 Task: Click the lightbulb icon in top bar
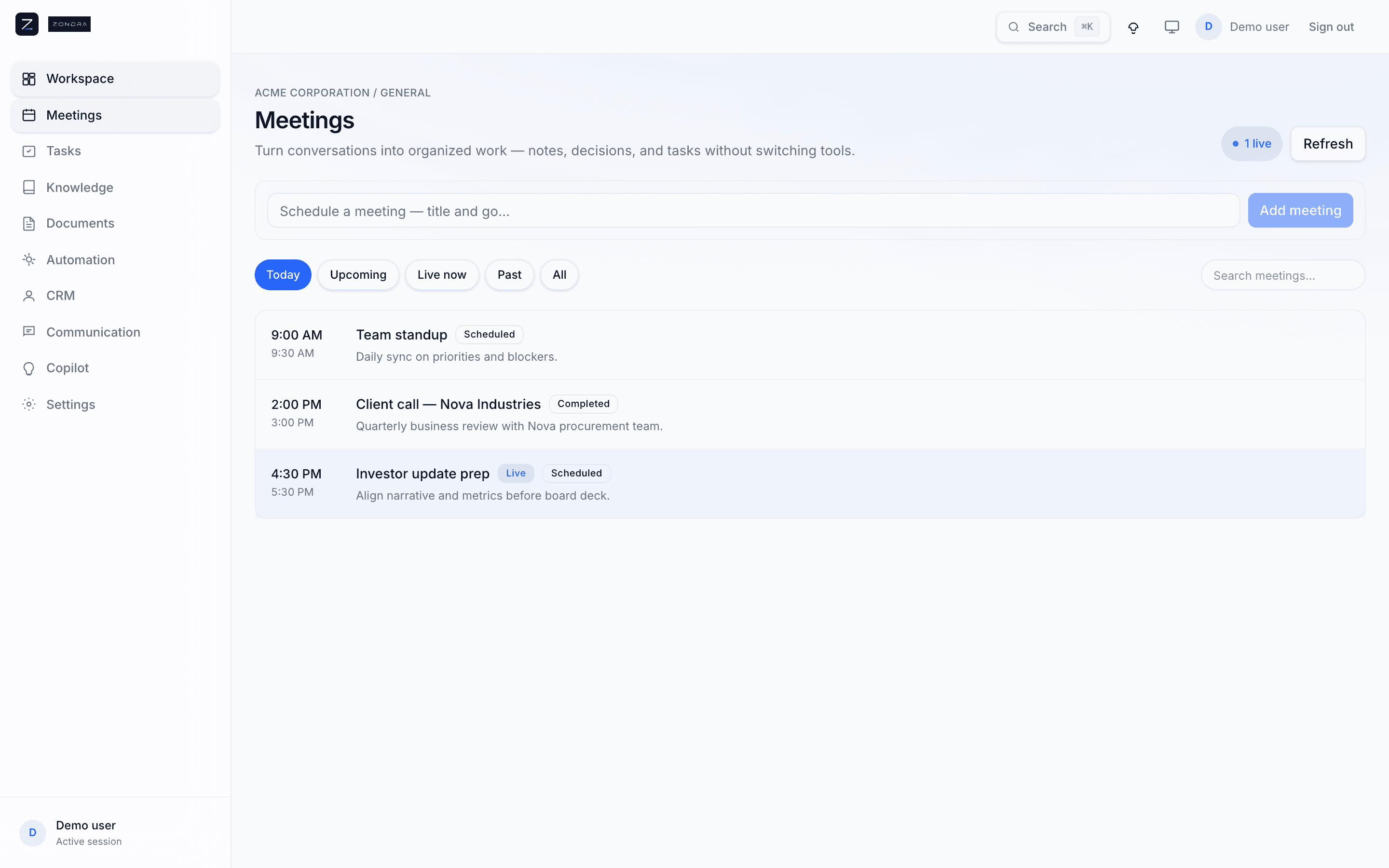(1133, 27)
